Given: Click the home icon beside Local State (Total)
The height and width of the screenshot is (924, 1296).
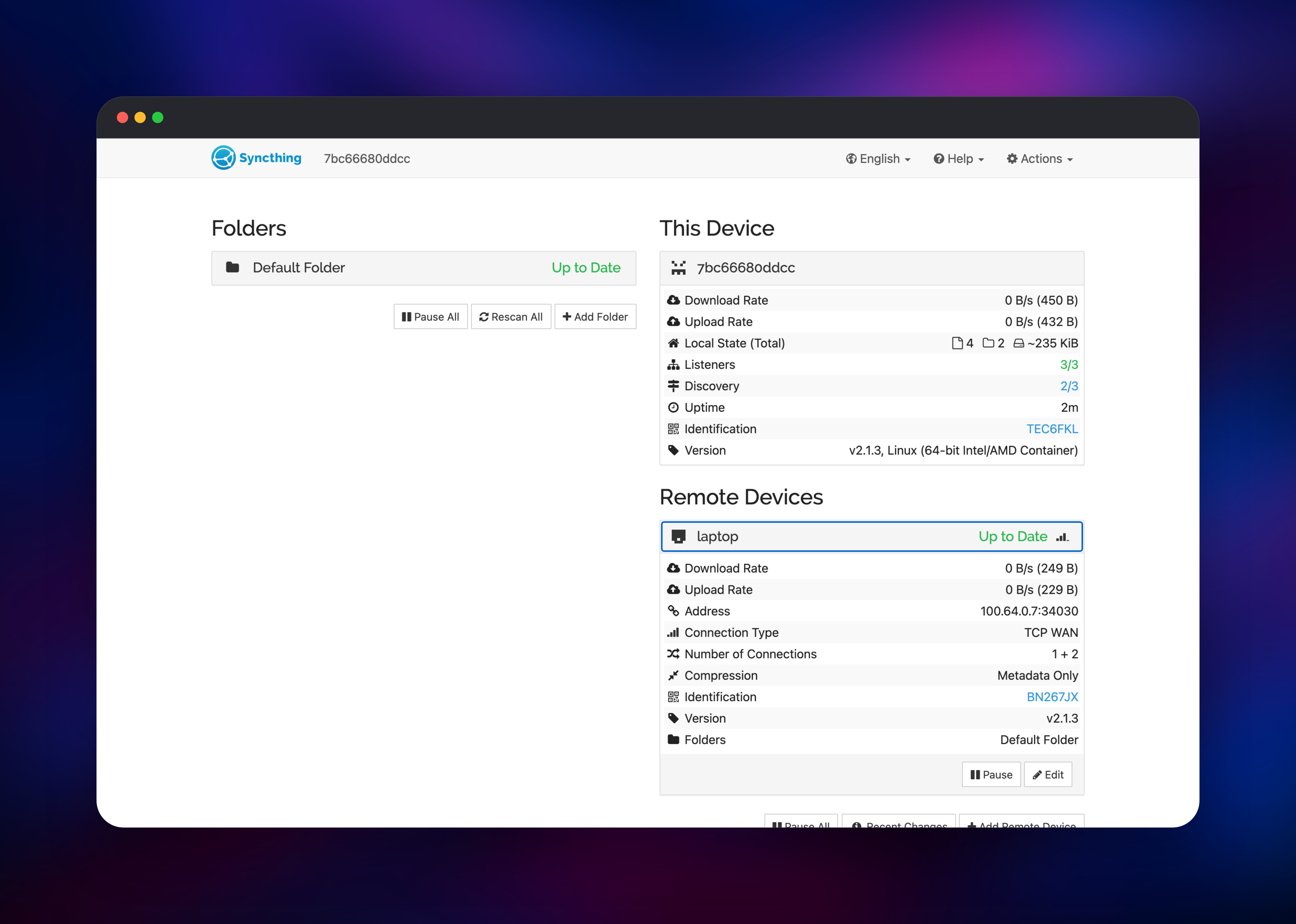Looking at the screenshot, I should [673, 343].
